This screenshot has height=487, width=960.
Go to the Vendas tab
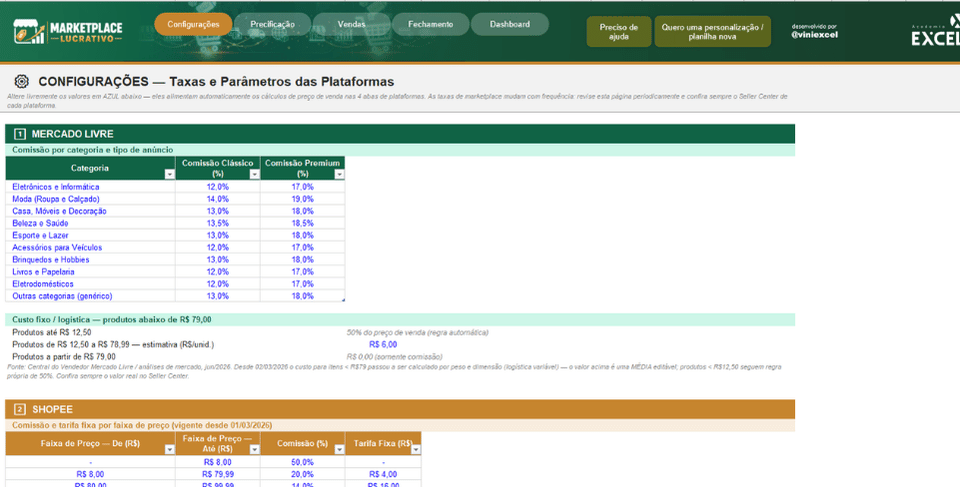[351, 25]
